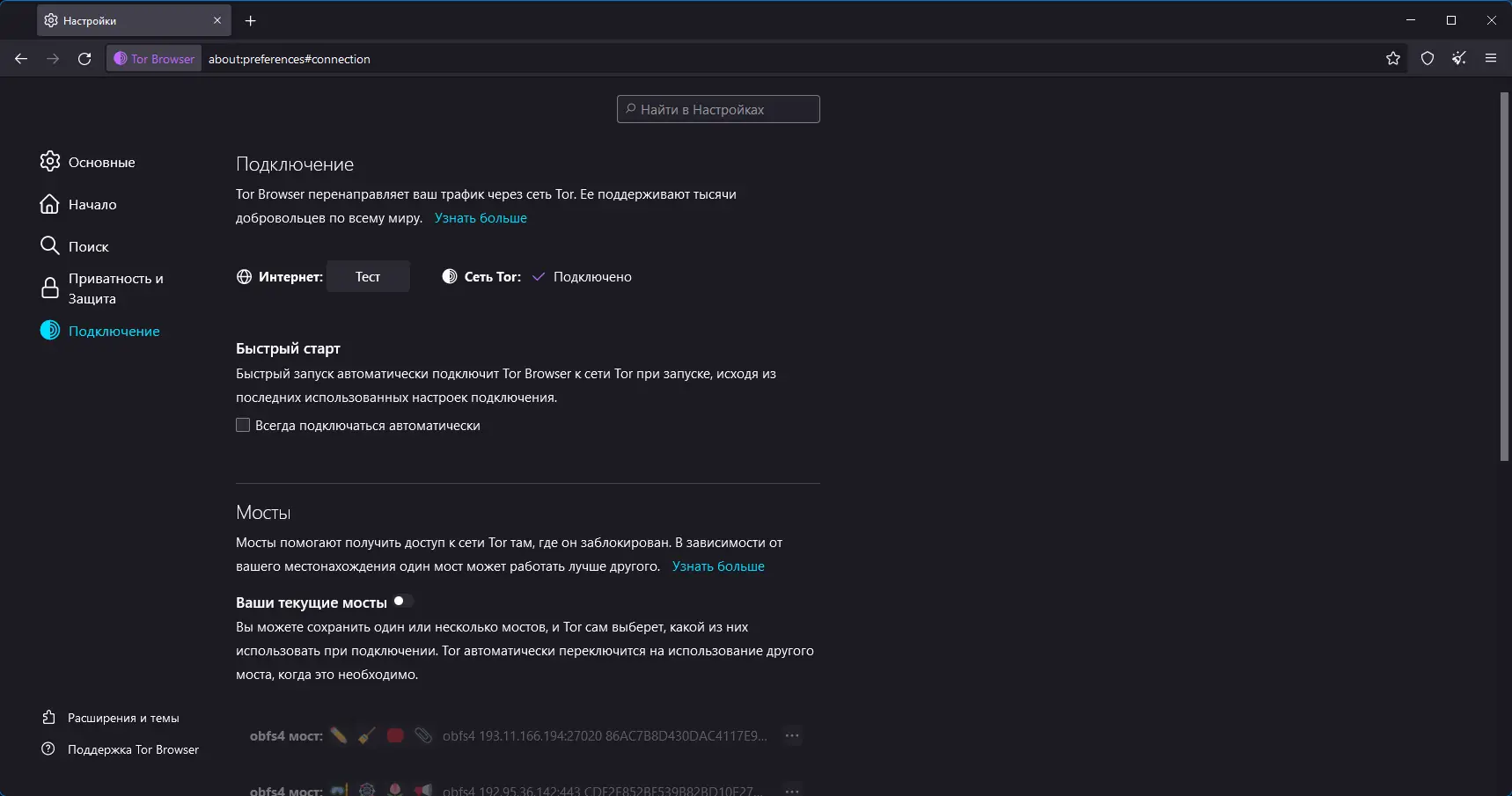Switch to 'Приватность и Защита' section
Viewport: 1512px width, 796px height.
(114, 288)
